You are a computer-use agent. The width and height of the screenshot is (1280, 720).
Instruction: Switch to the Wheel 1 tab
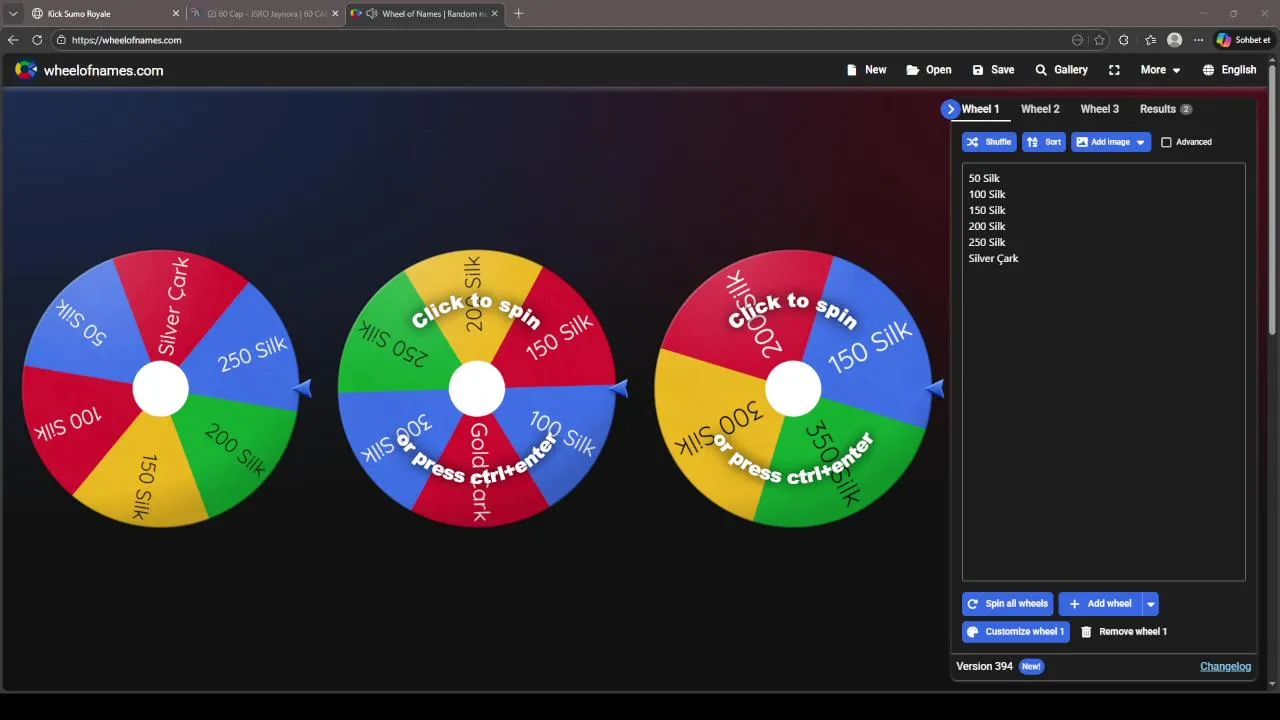(980, 109)
